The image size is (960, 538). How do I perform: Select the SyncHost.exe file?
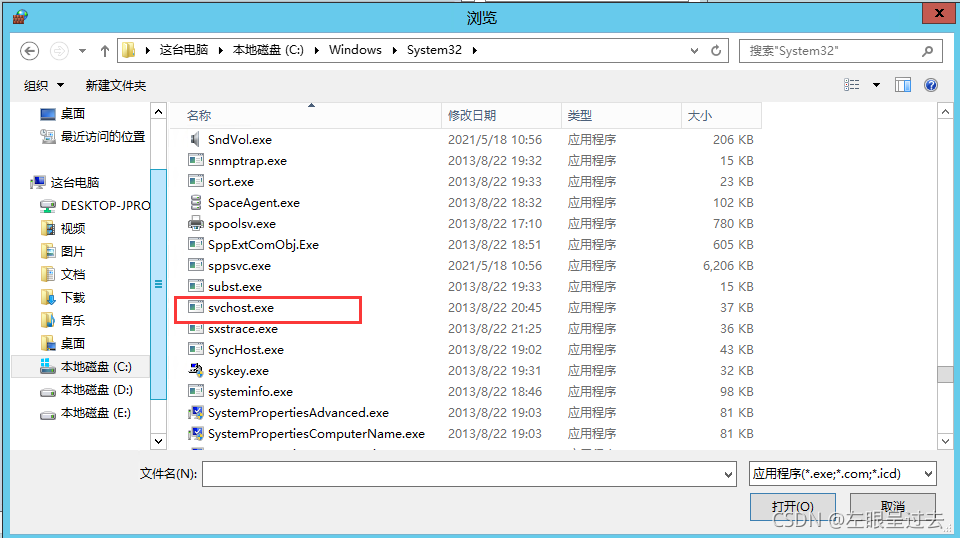(246, 349)
